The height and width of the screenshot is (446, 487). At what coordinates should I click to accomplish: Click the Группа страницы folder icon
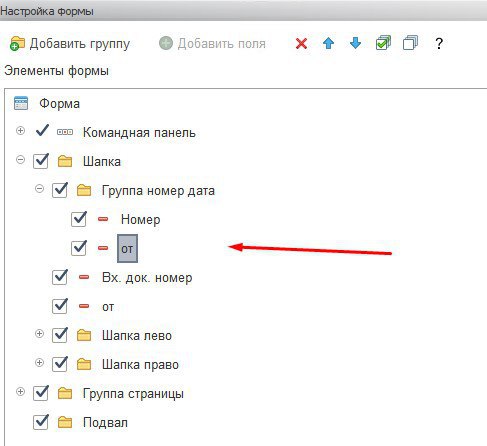click(x=65, y=393)
